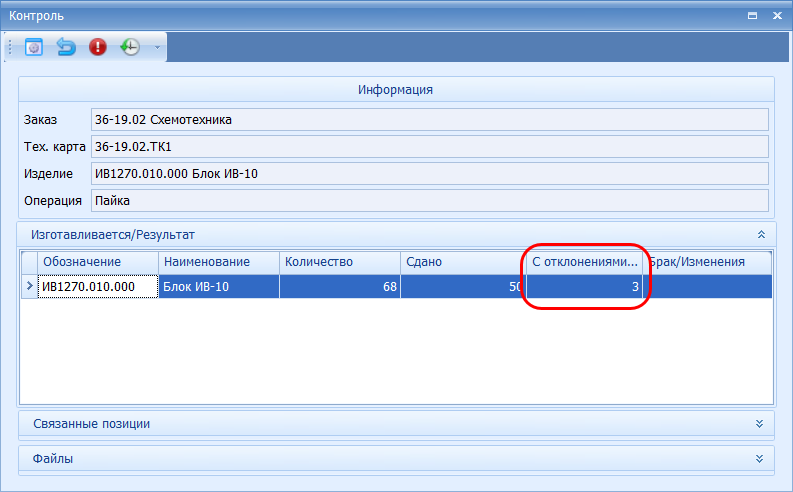Expand the Файлы section
The image size is (793, 492).
(x=760, y=458)
